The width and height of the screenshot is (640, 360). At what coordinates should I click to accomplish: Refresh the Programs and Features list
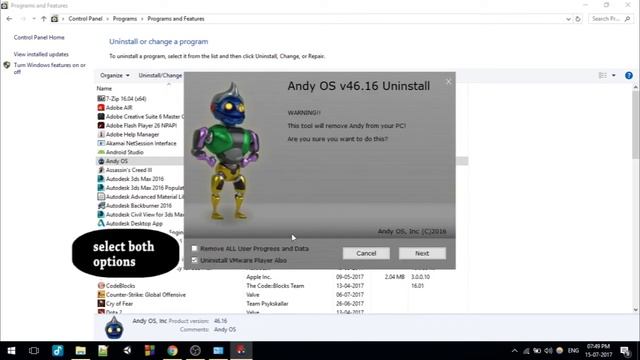click(578, 19)
